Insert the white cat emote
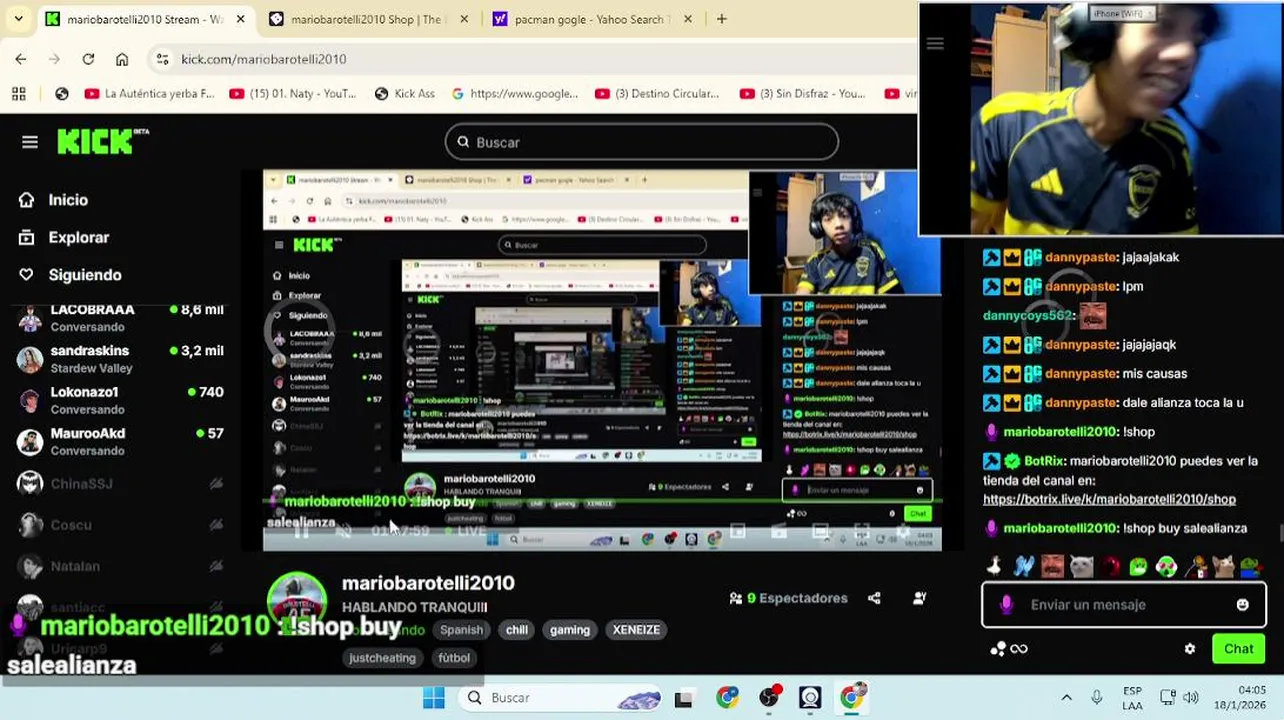 pyautogui.click(x=1081, y=566)
